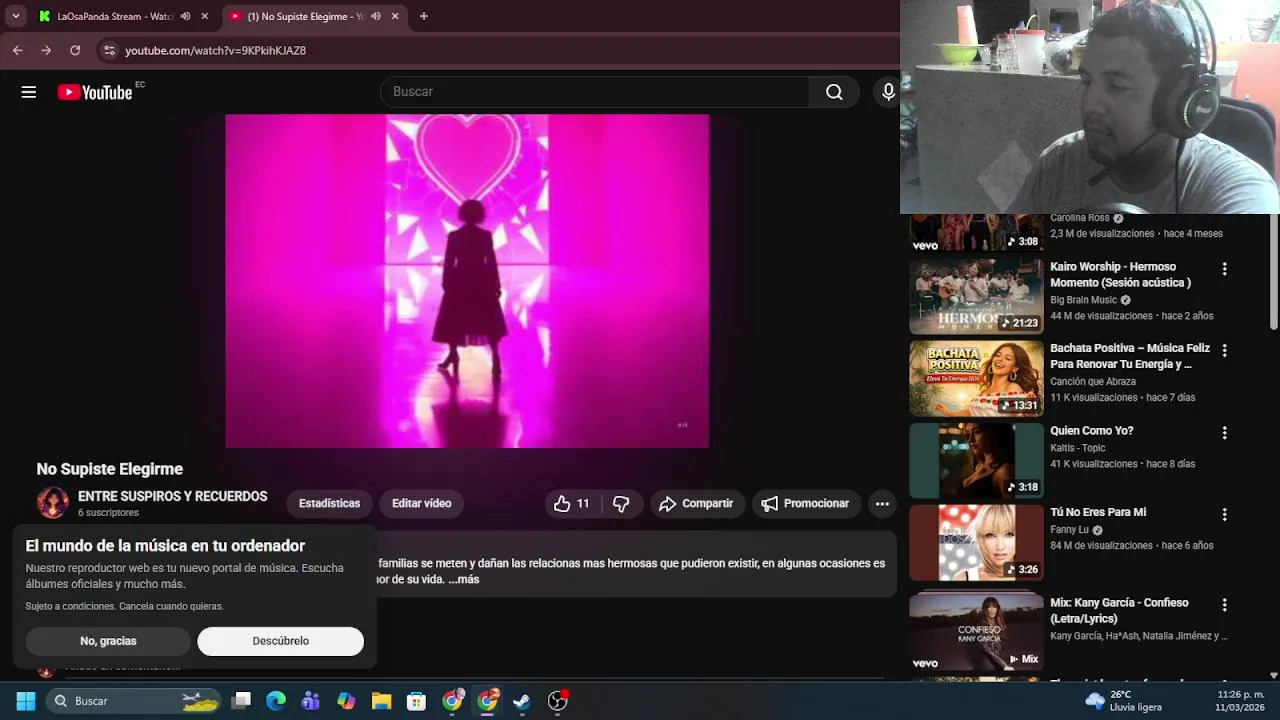
Task: Switch to the LaOsaPanda Stream tab
Action: pyautogui.click(x=115, y=16)
